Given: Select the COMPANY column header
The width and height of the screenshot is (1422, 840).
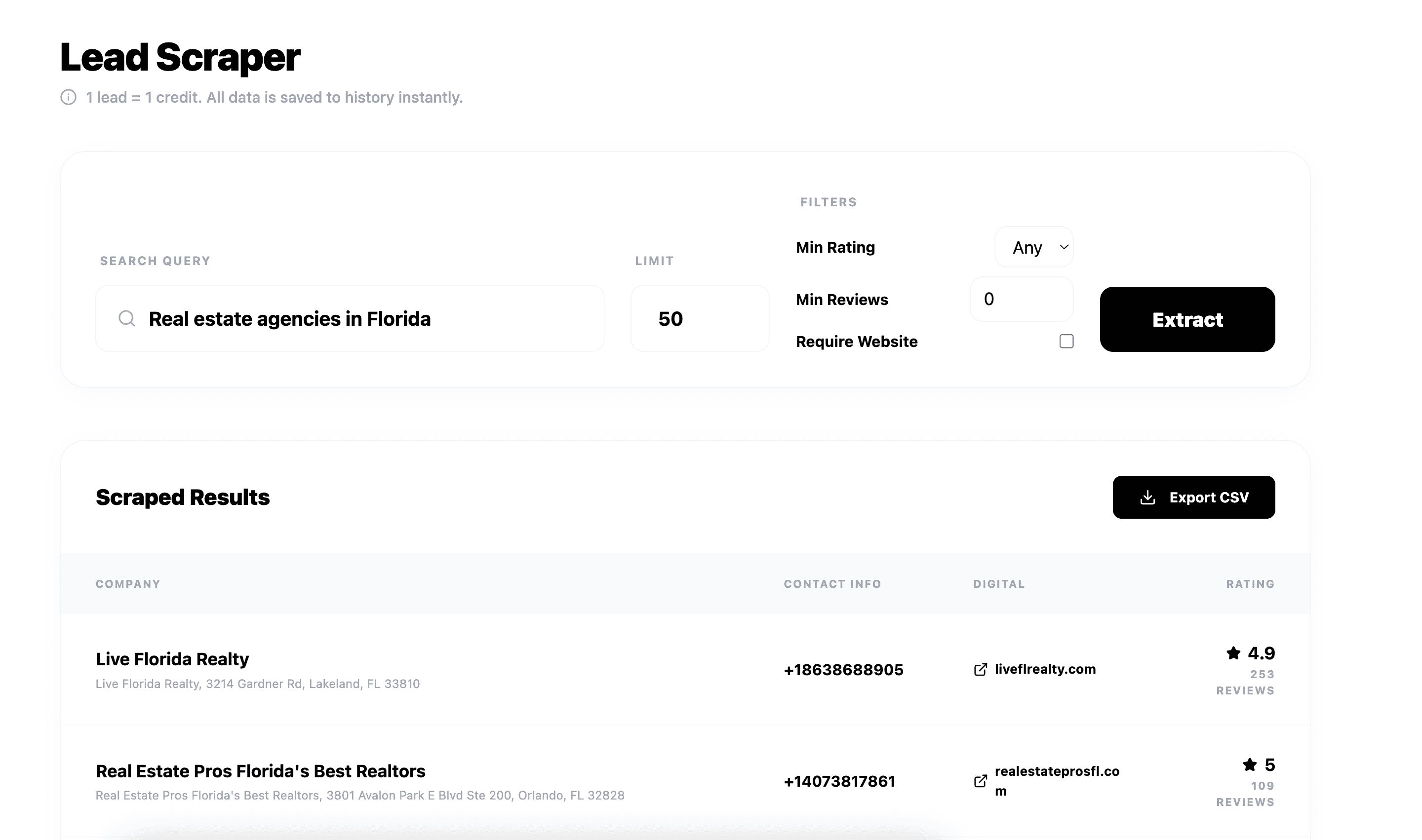Looking at the screenshot, I should point(128,583).
